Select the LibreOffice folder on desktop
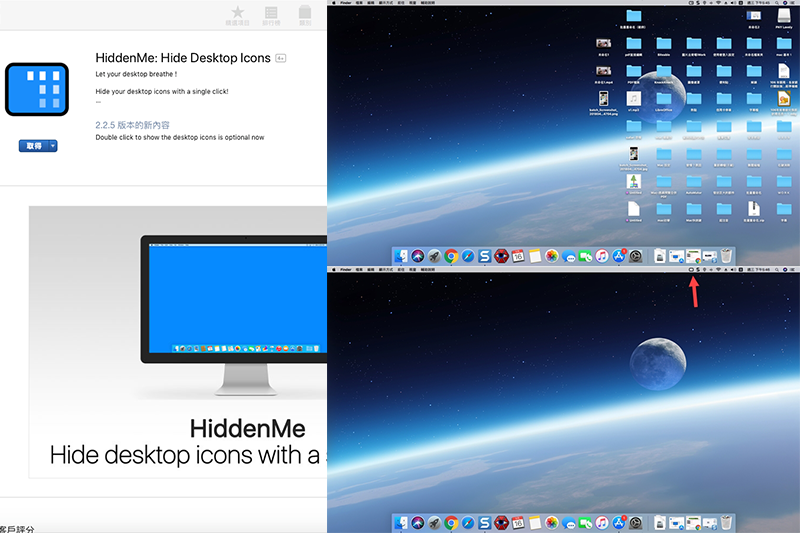The width and height of the screenshot is (800, 533). click(664, 101)
